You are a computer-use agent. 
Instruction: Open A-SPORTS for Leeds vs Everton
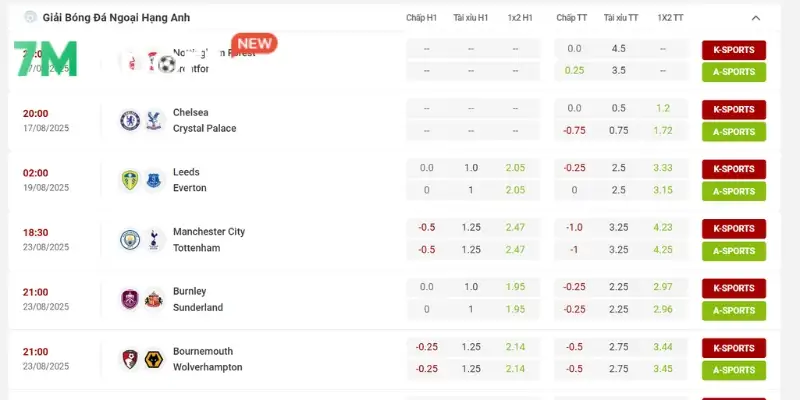(x=733, y=191)
